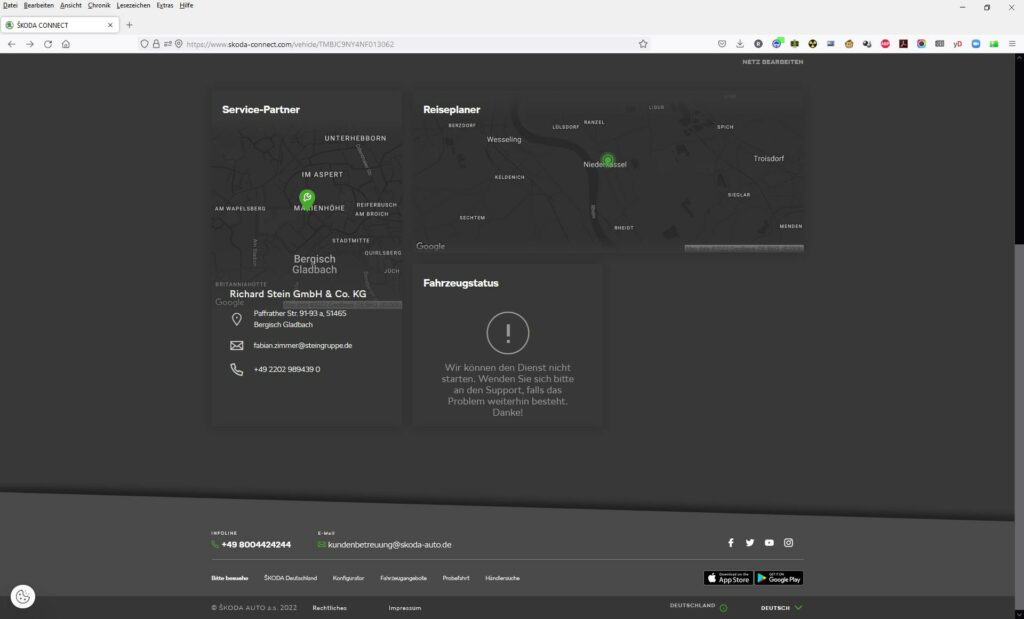Click the green service partner map pin
This screenshot has width=1024, height=619.
click(307, 198)
